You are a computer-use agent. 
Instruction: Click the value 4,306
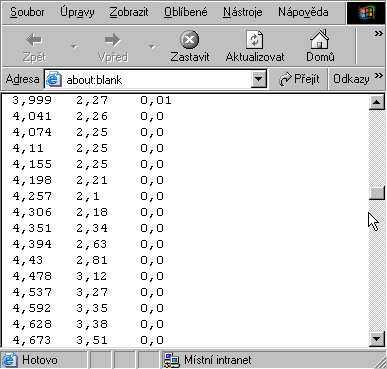click(32, 212)
